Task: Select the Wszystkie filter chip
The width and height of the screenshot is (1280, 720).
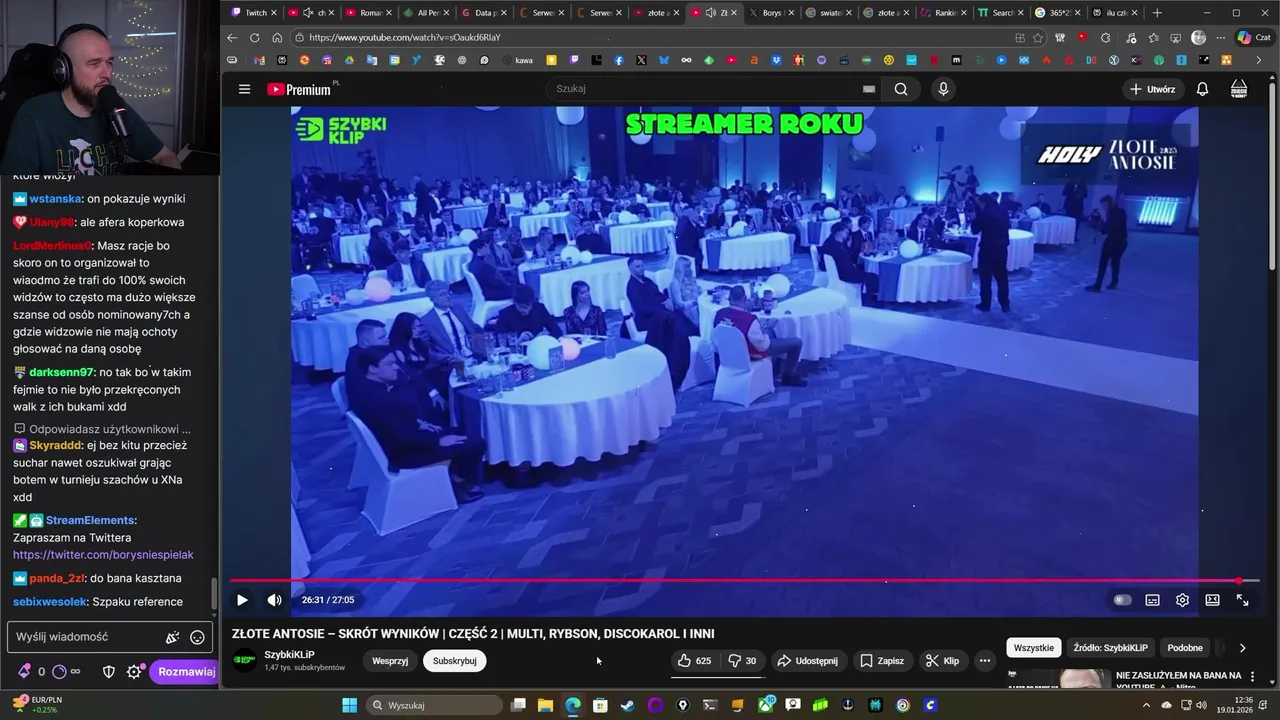Action: [x=1033, y=648]
